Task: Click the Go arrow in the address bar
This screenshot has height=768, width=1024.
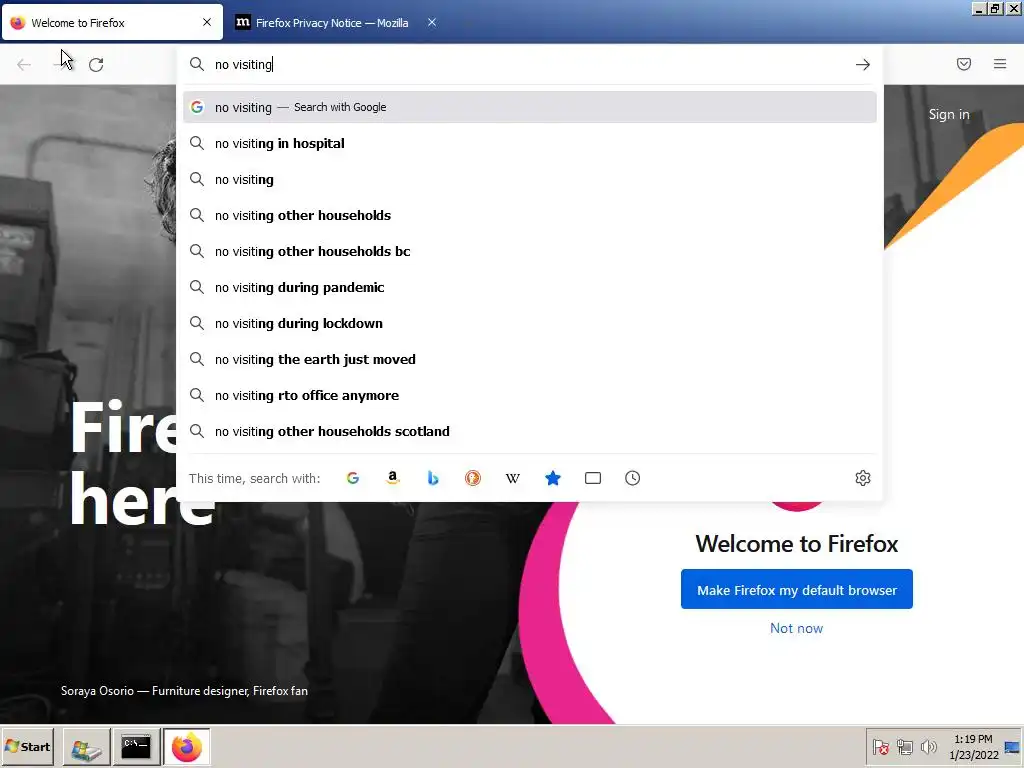Action: coord(863,64)
